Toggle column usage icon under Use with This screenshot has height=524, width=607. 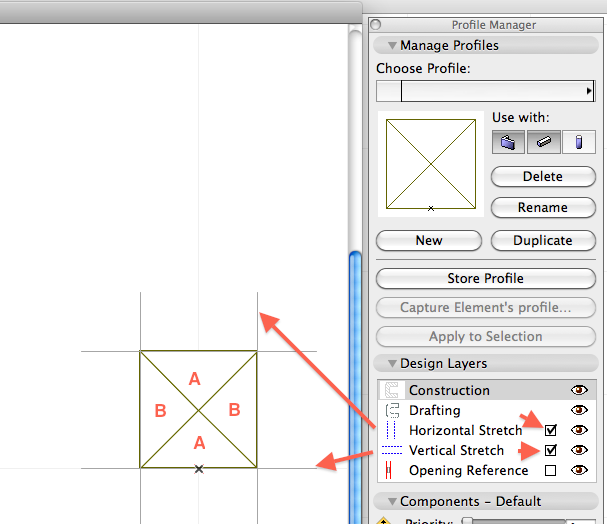[x=579, y=142]
